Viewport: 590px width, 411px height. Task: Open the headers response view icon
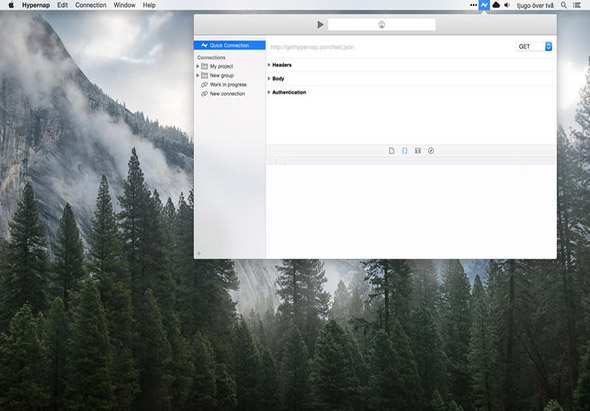pos(418,151)
